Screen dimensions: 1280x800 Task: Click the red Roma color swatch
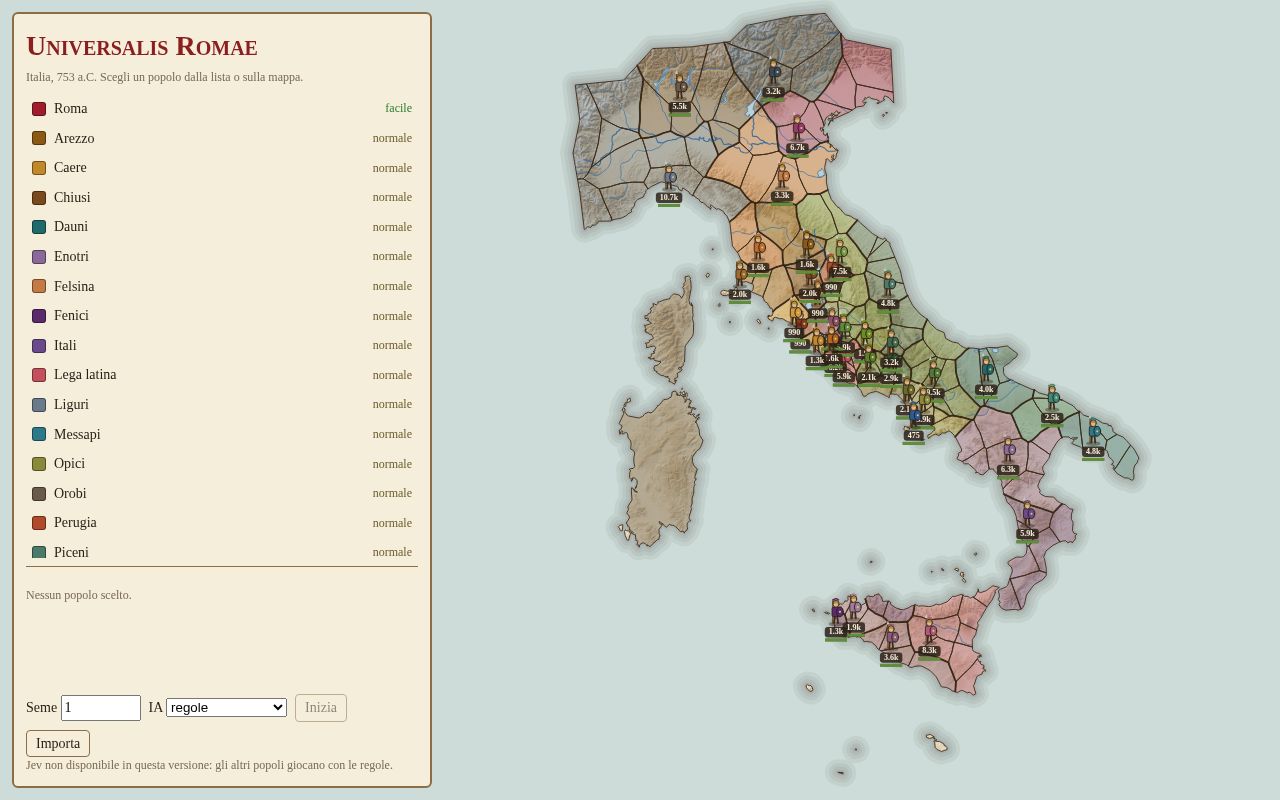pos(39,109)
